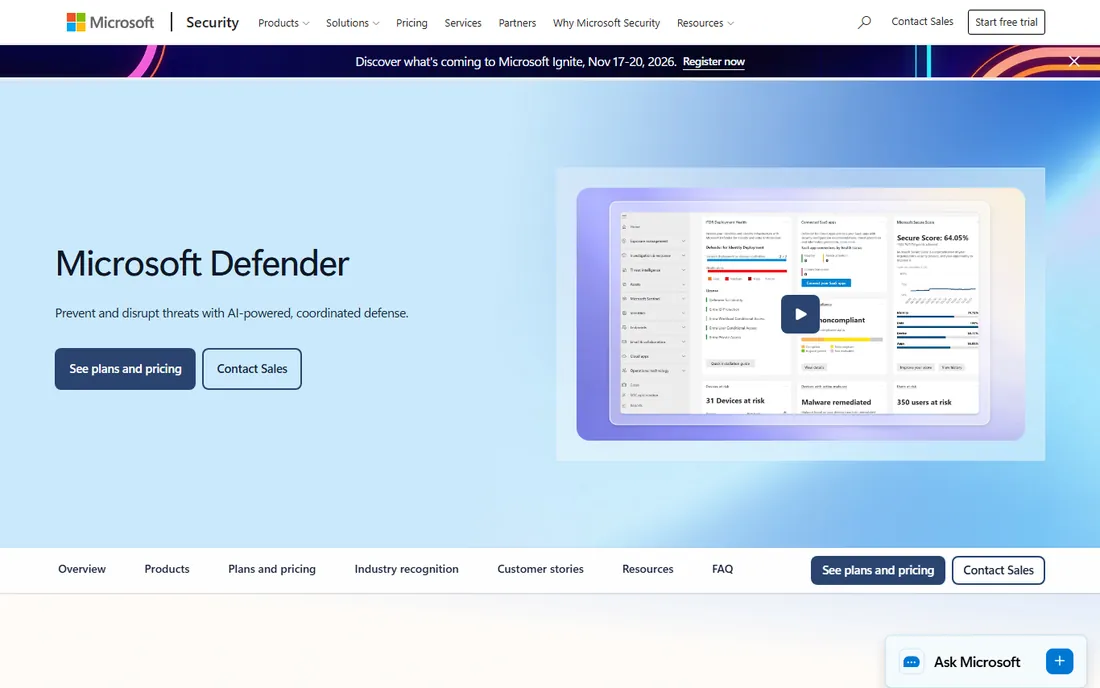Dismiss the Ignite announcement banner
Viewport: 1100px width, 688px height.
(x=1073, y=61)
